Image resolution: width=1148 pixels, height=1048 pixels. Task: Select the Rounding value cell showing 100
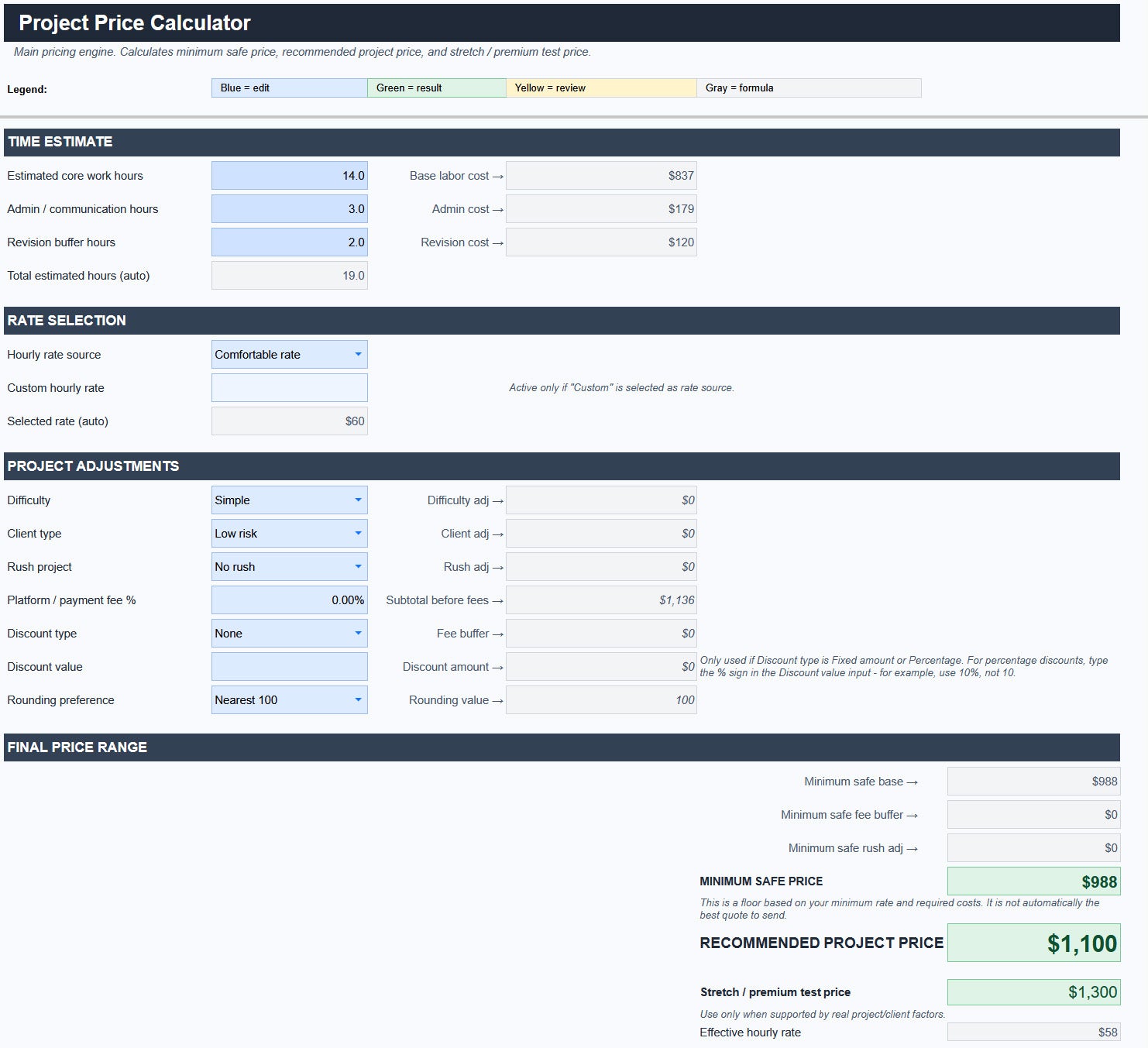point(601,700)
